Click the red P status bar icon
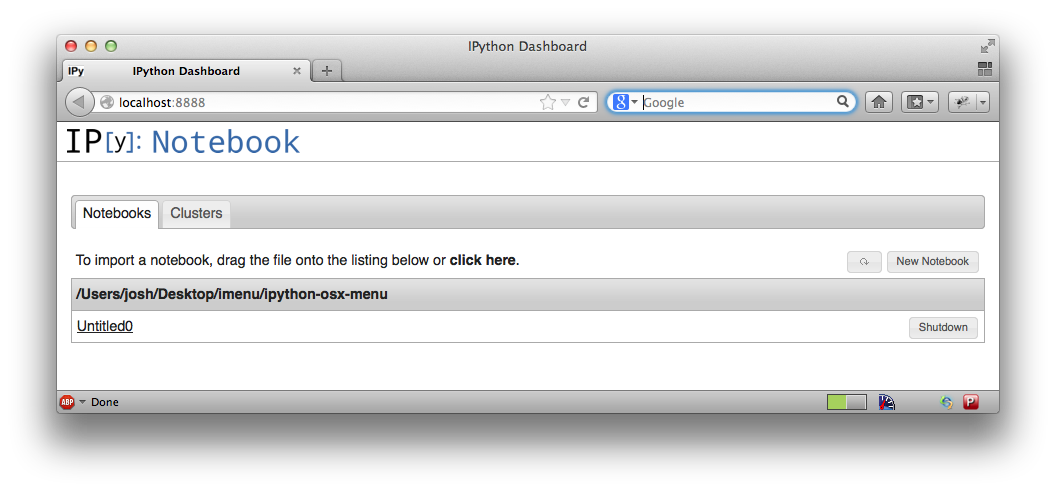 point(970,402)
